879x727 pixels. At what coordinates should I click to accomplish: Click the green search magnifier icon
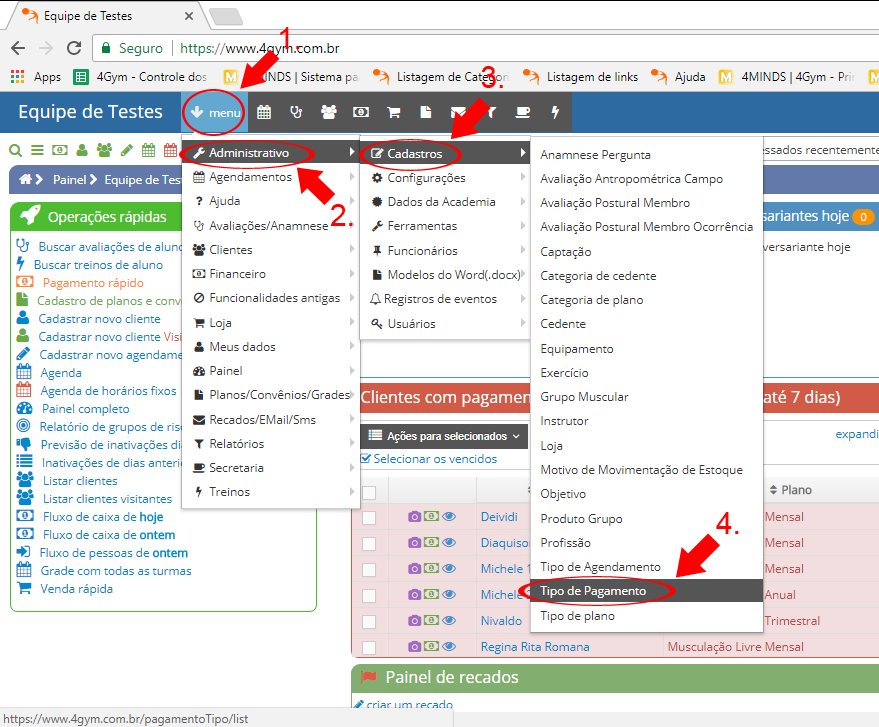pos(15,151)
